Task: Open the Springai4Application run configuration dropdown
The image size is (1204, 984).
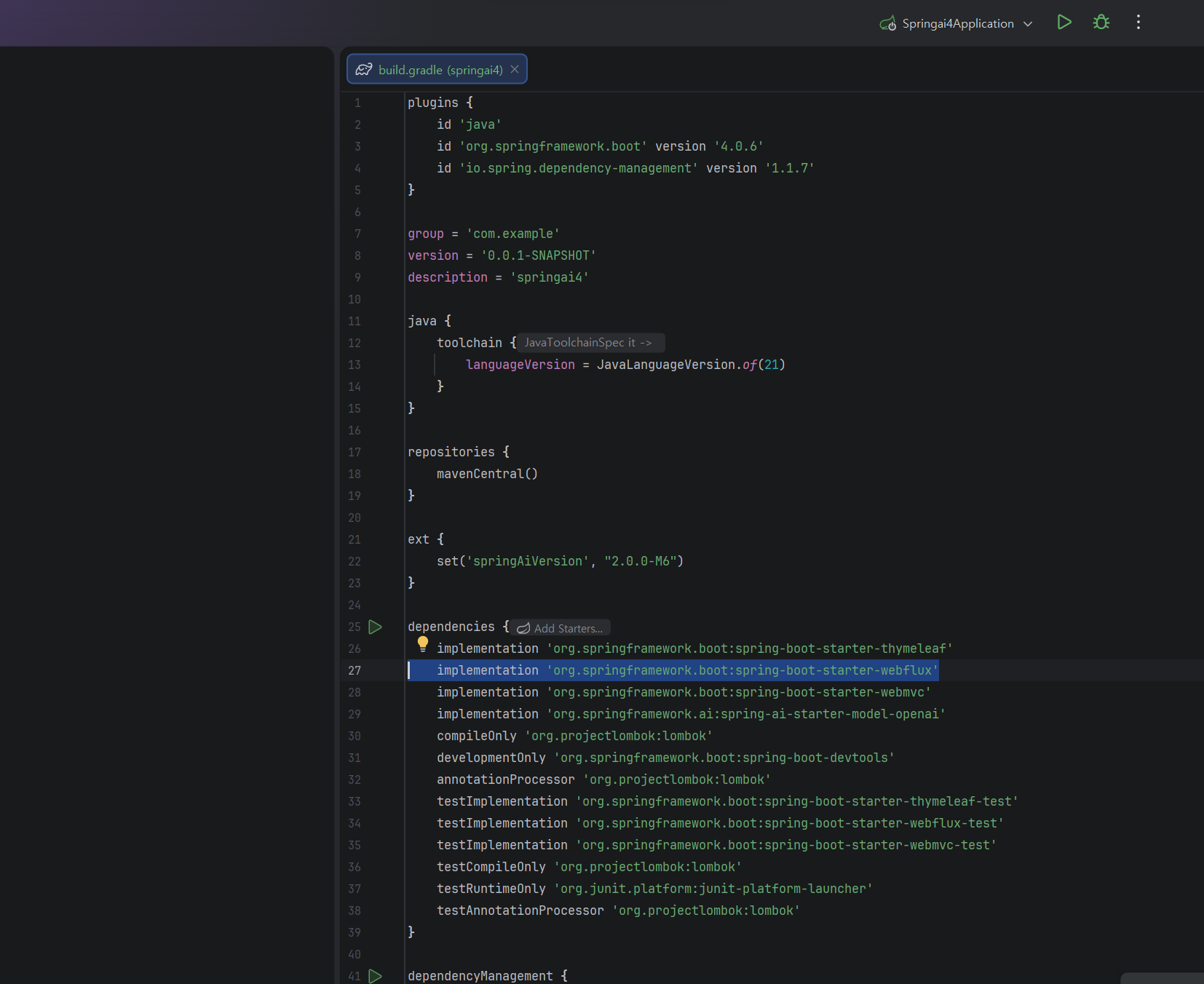Action: (958, 23)
